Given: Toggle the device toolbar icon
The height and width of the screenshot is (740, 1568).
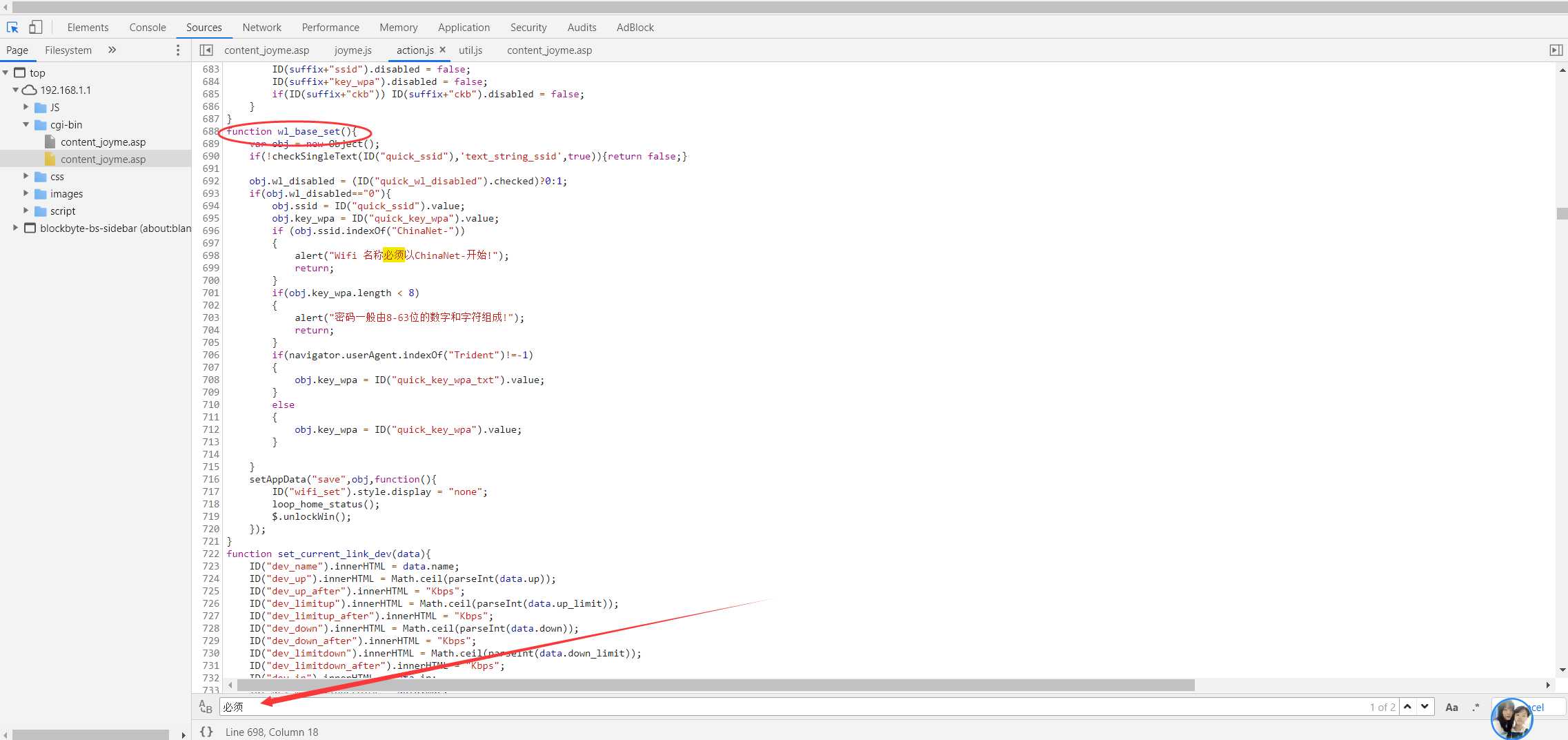Looking at the screenshot, I should 35,28.
